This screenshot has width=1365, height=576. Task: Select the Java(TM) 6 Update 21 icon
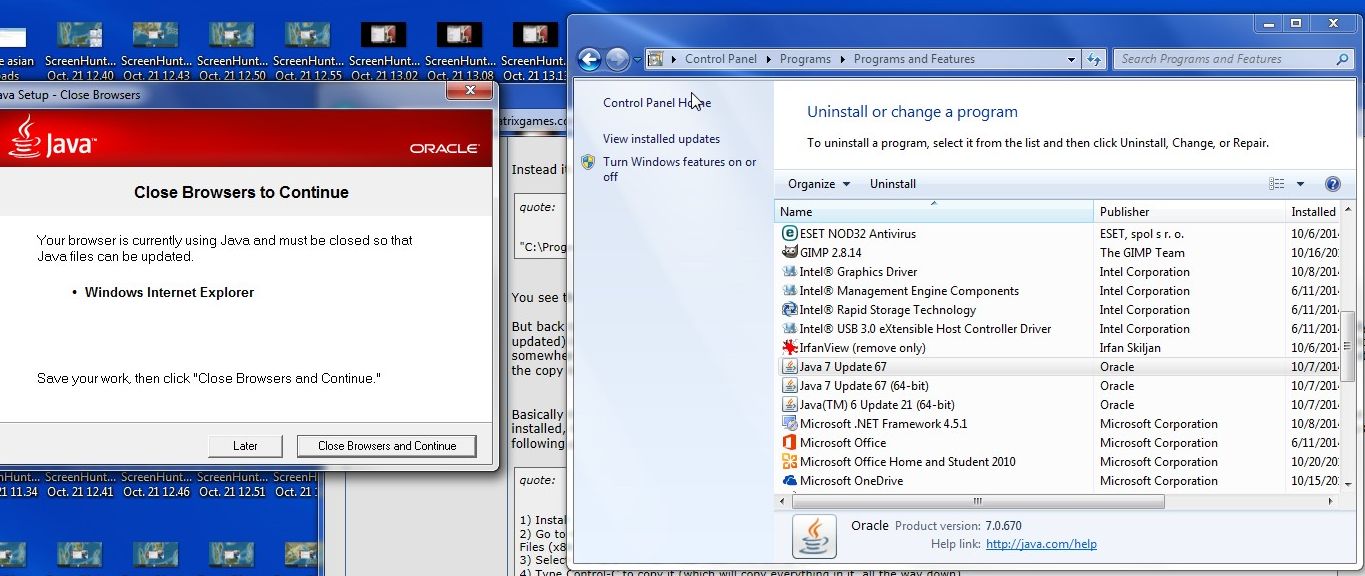(x=790, y=404)
